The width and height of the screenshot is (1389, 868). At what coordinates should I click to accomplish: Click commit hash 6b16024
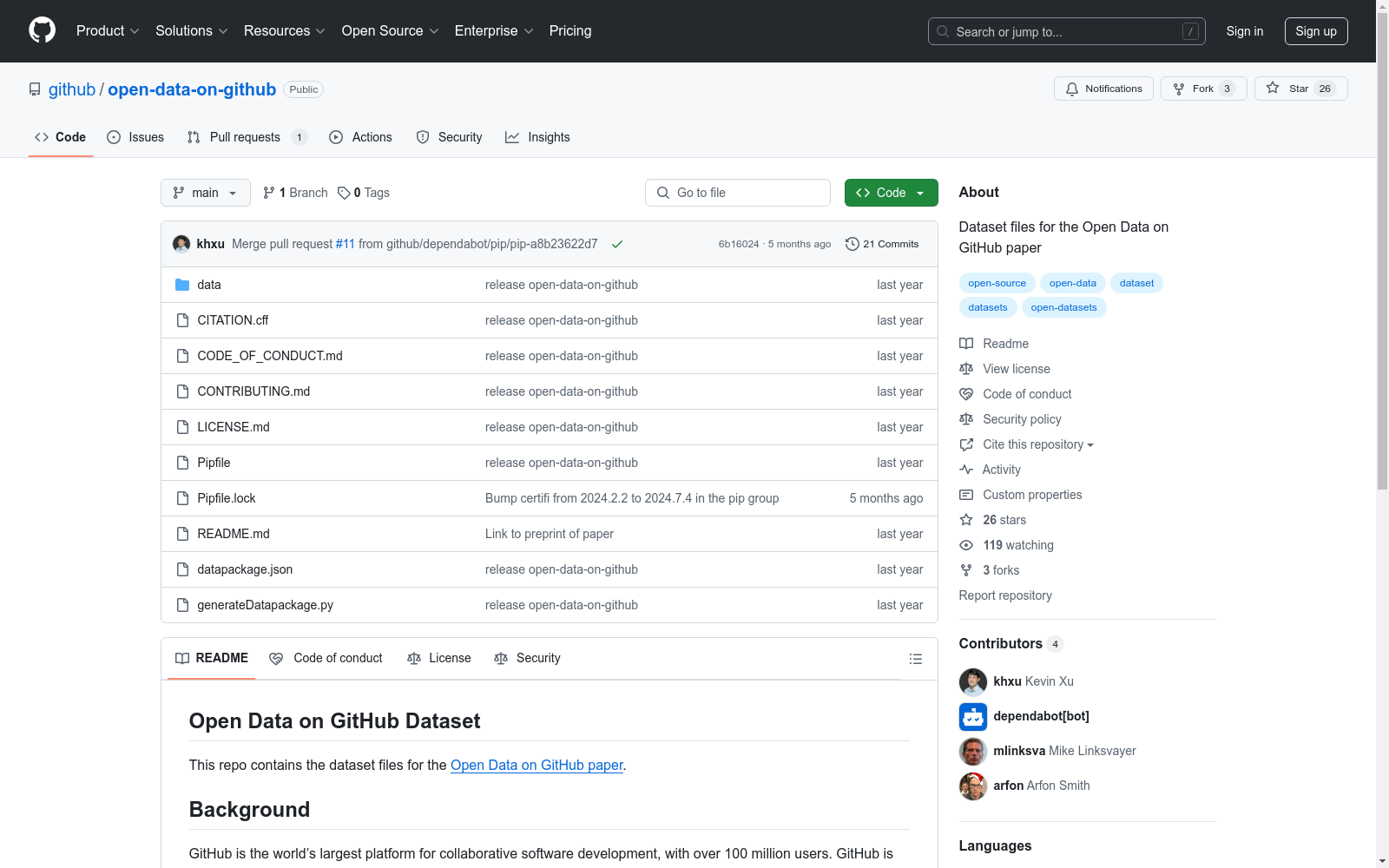pos(739,244)
